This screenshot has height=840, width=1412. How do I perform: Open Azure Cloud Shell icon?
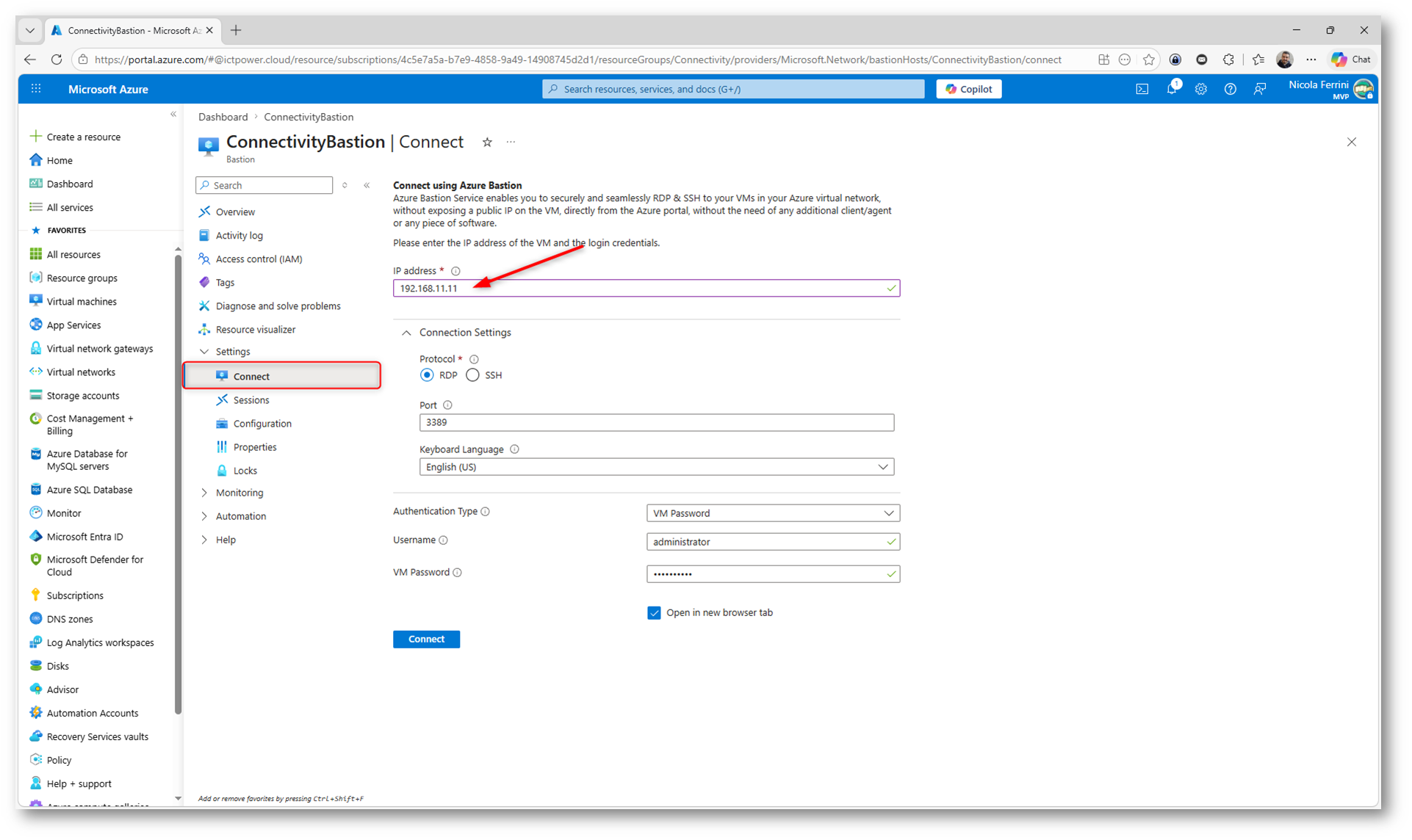click(1142, 89)
